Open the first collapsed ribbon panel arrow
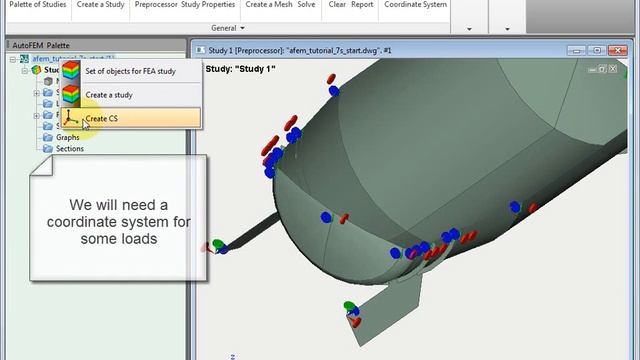 click(x=469, y=29)
